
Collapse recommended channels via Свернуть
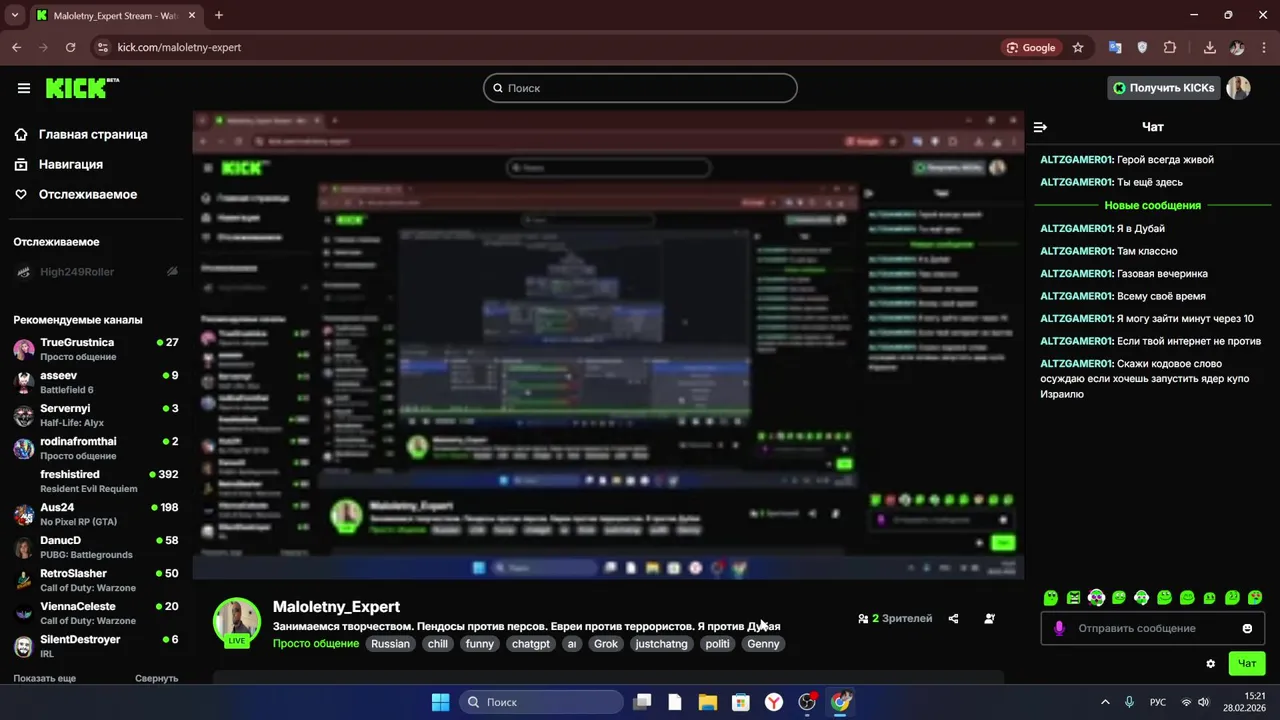point(157,678)
